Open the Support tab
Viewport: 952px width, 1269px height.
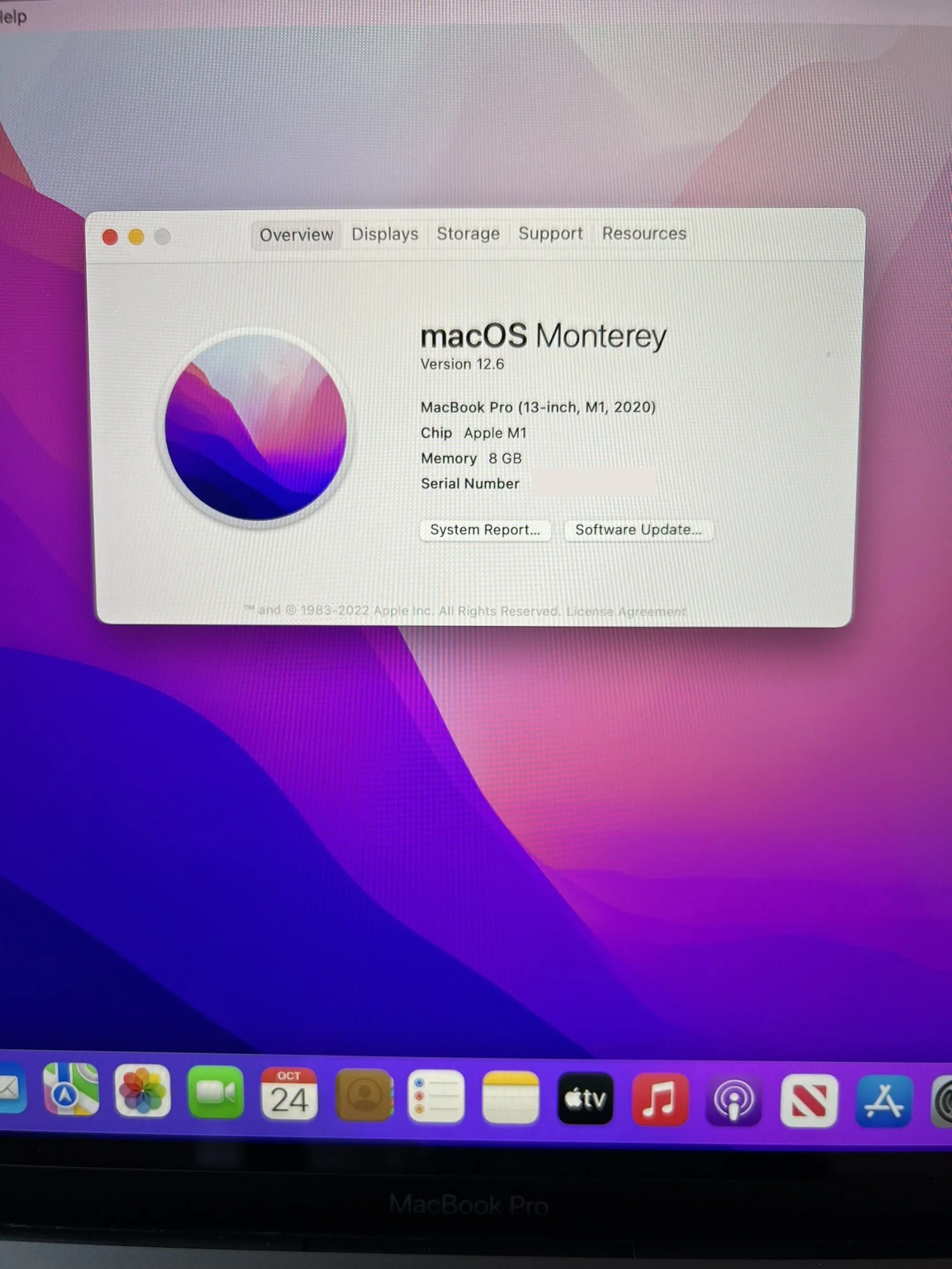click(x=550, y=233)
